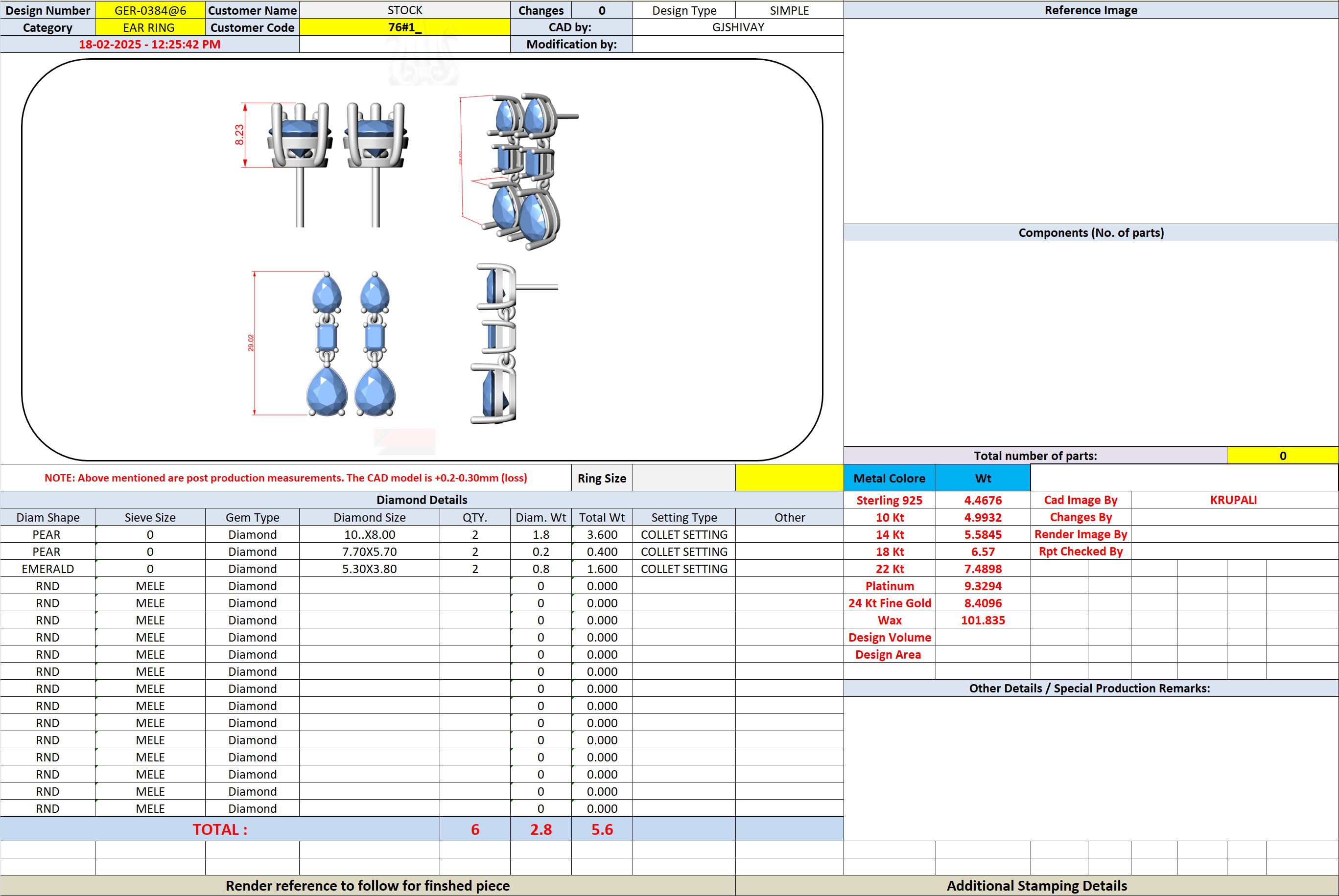
Task: Click the Changes count value 0
Action: click(x=602, y=10)
